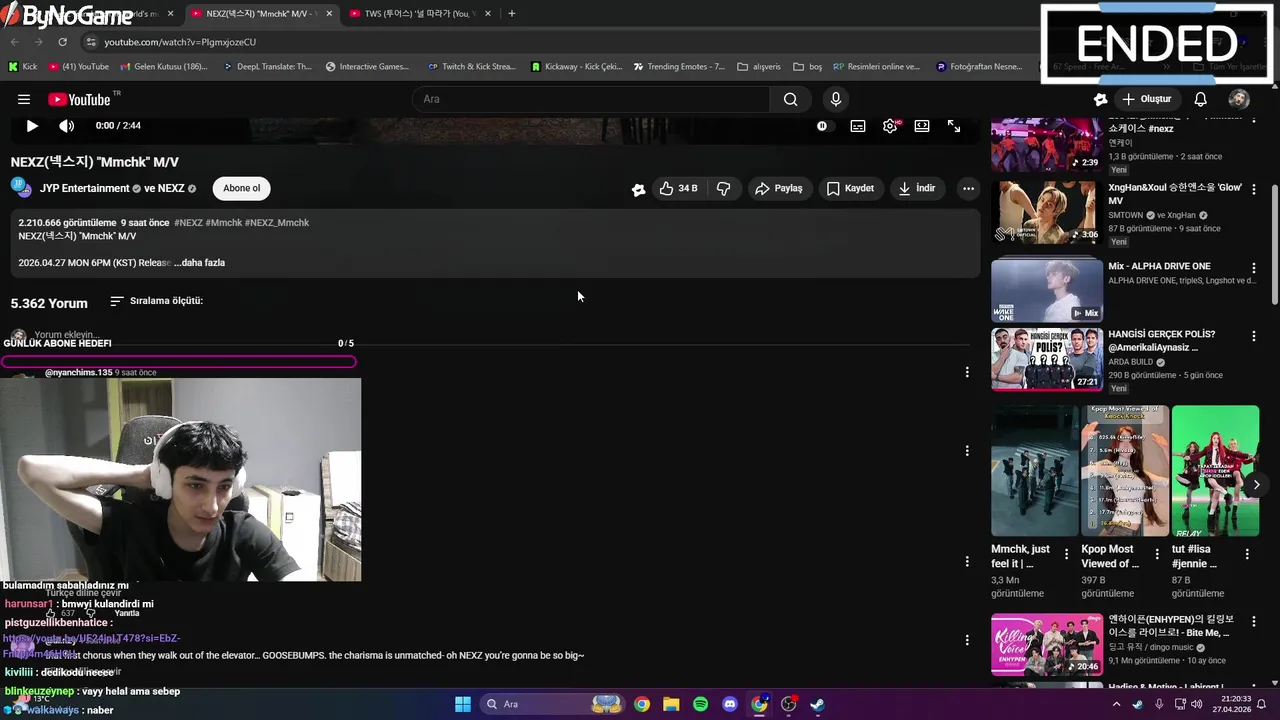Open more actions beside the İndir button
The image size is (1280, 720).
[967, 188]
